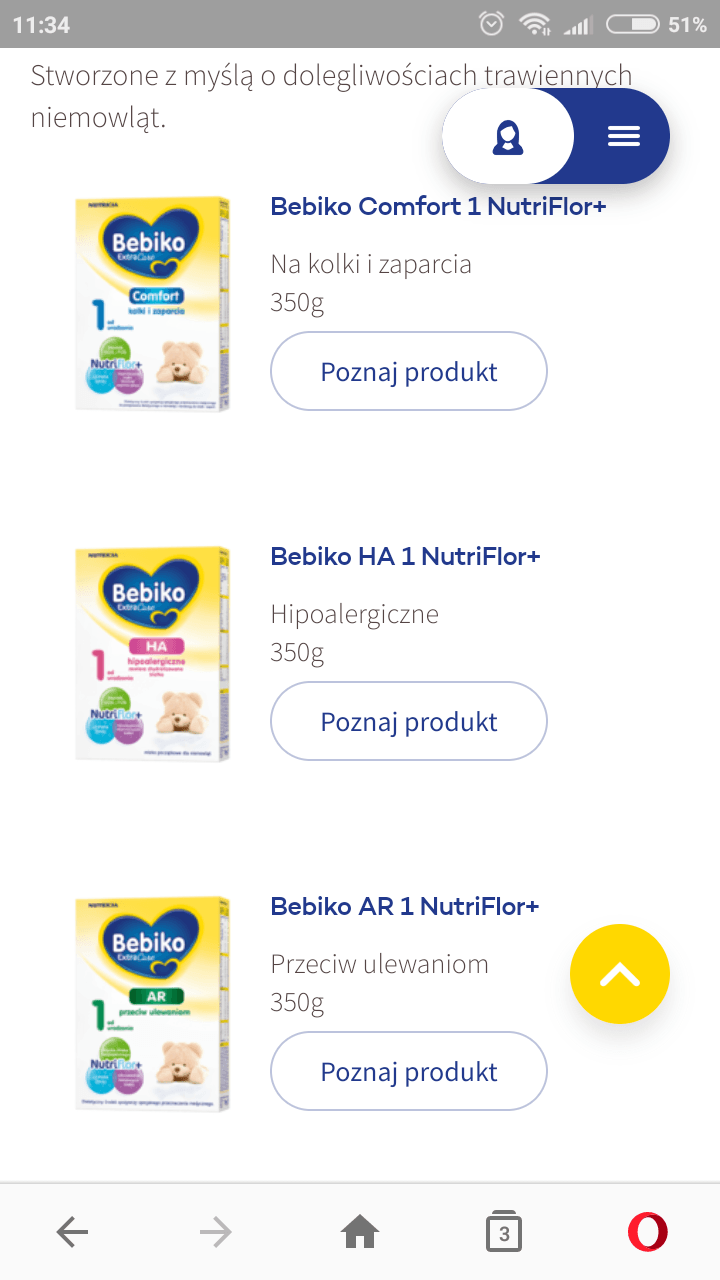Go back with browser back arrow
This screenshot has width=720, height=1280.
coord(72,1233)
